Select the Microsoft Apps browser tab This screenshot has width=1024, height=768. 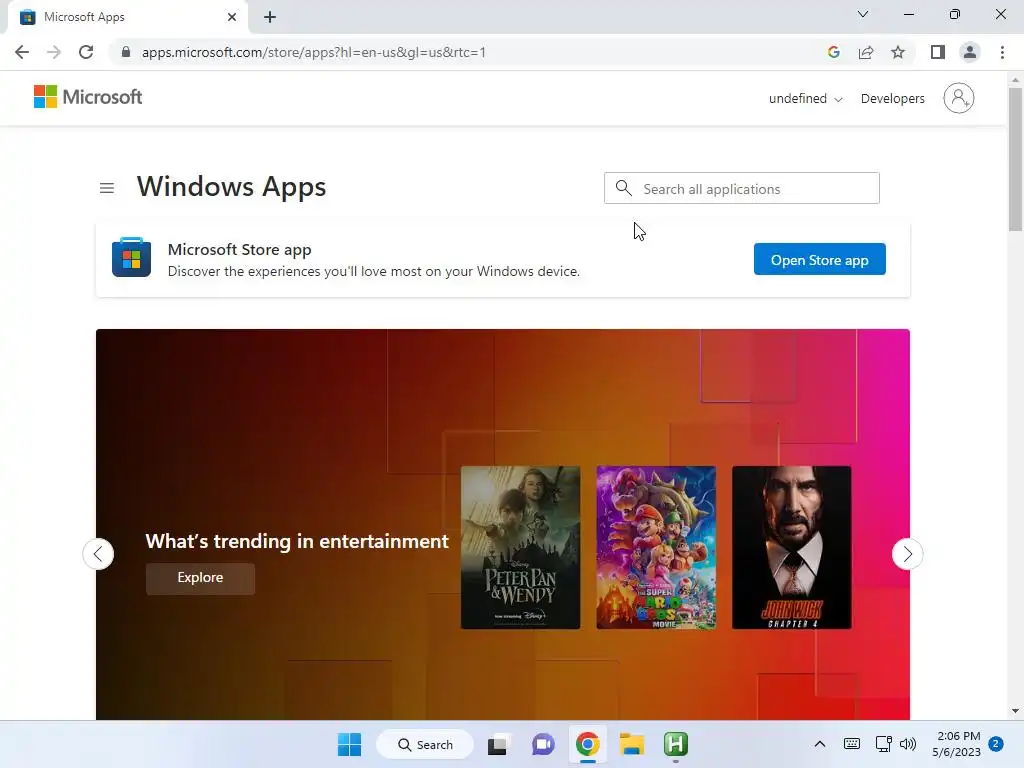coord(127,17)
